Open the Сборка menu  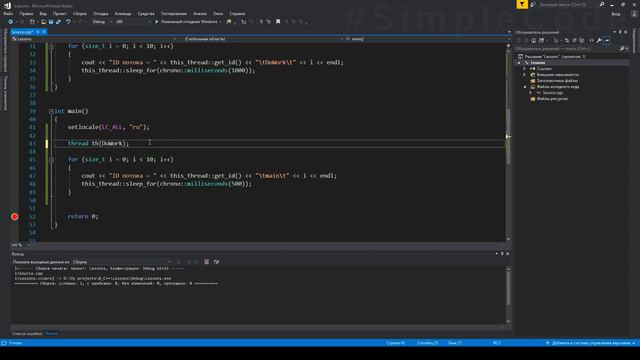[80, 13]
